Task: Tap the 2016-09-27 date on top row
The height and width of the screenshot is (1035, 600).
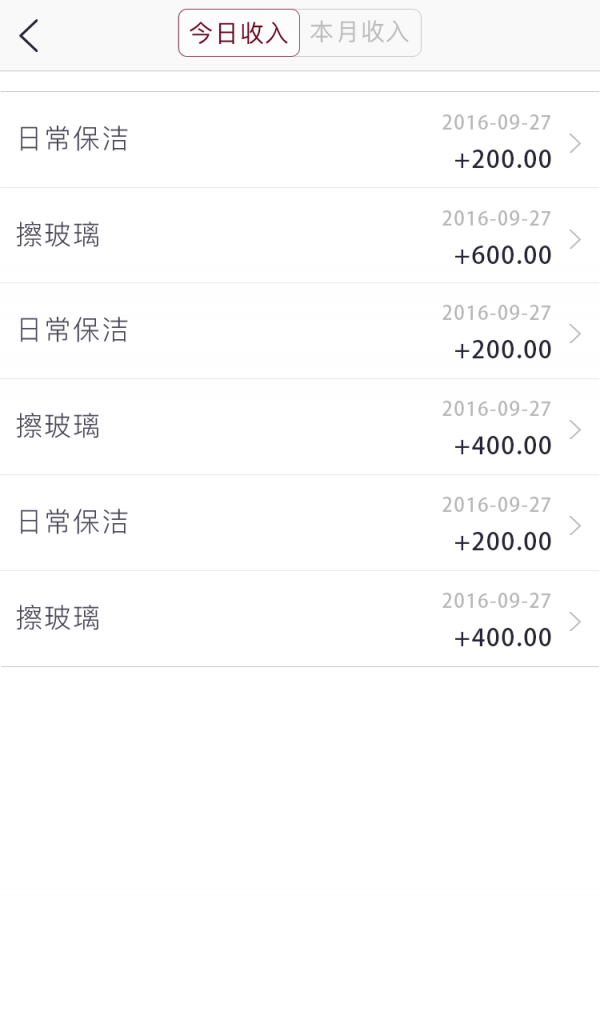Action: coord(497,122)
